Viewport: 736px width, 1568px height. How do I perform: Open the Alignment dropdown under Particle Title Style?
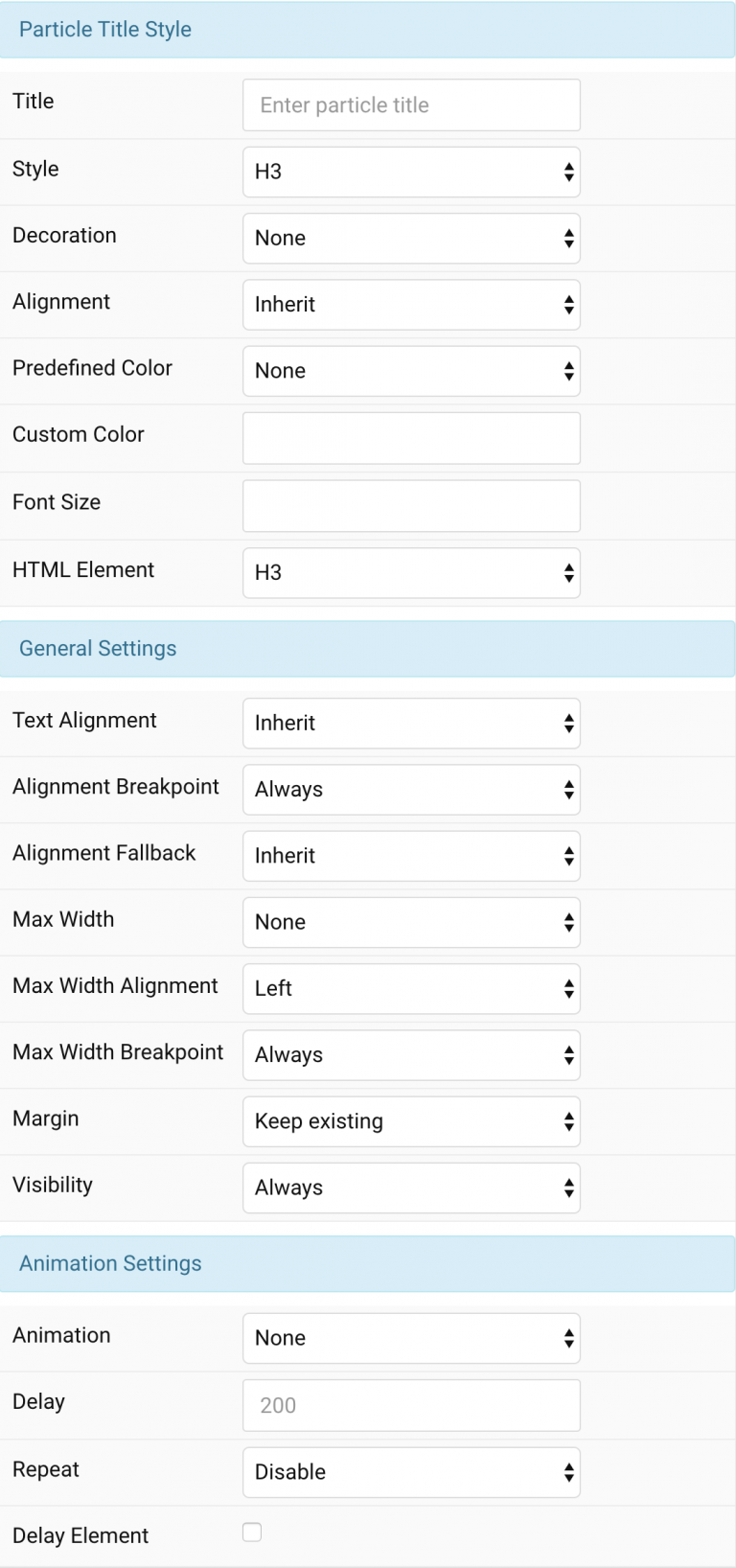(411, 304)
